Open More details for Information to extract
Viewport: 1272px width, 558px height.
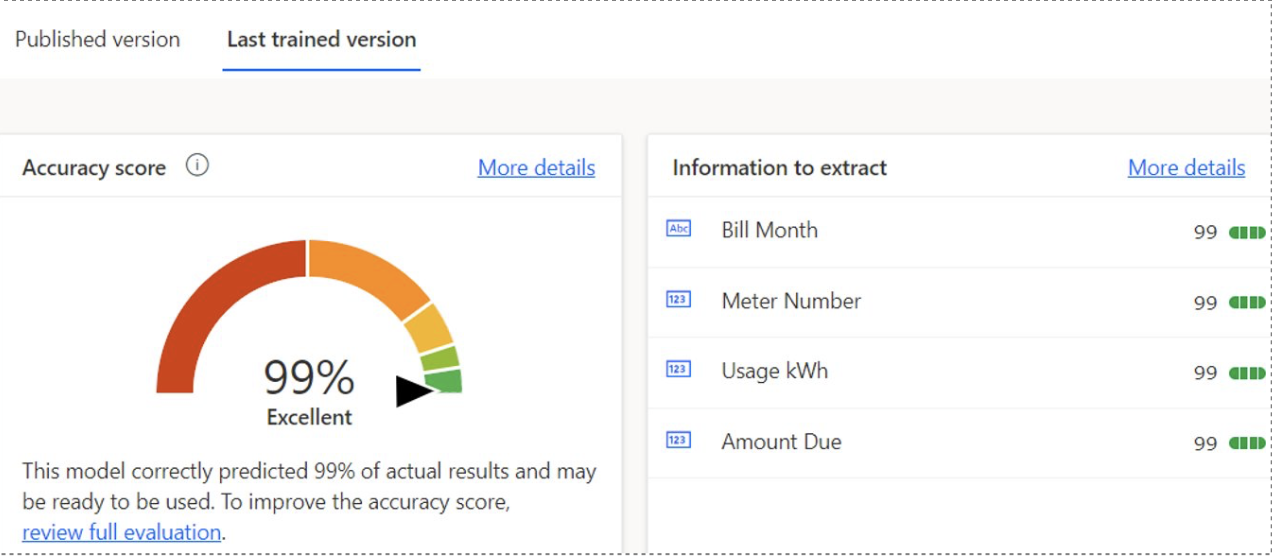pyautogui.click(x=1186, y=168)
